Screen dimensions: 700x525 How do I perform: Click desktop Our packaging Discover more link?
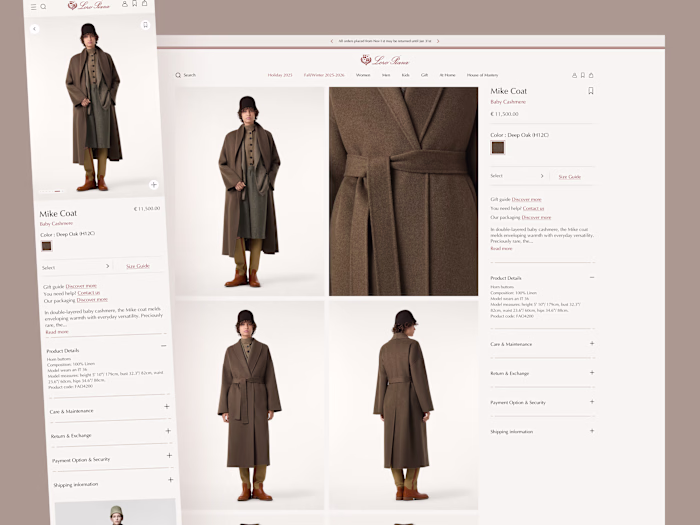click(x=536, y=217)
